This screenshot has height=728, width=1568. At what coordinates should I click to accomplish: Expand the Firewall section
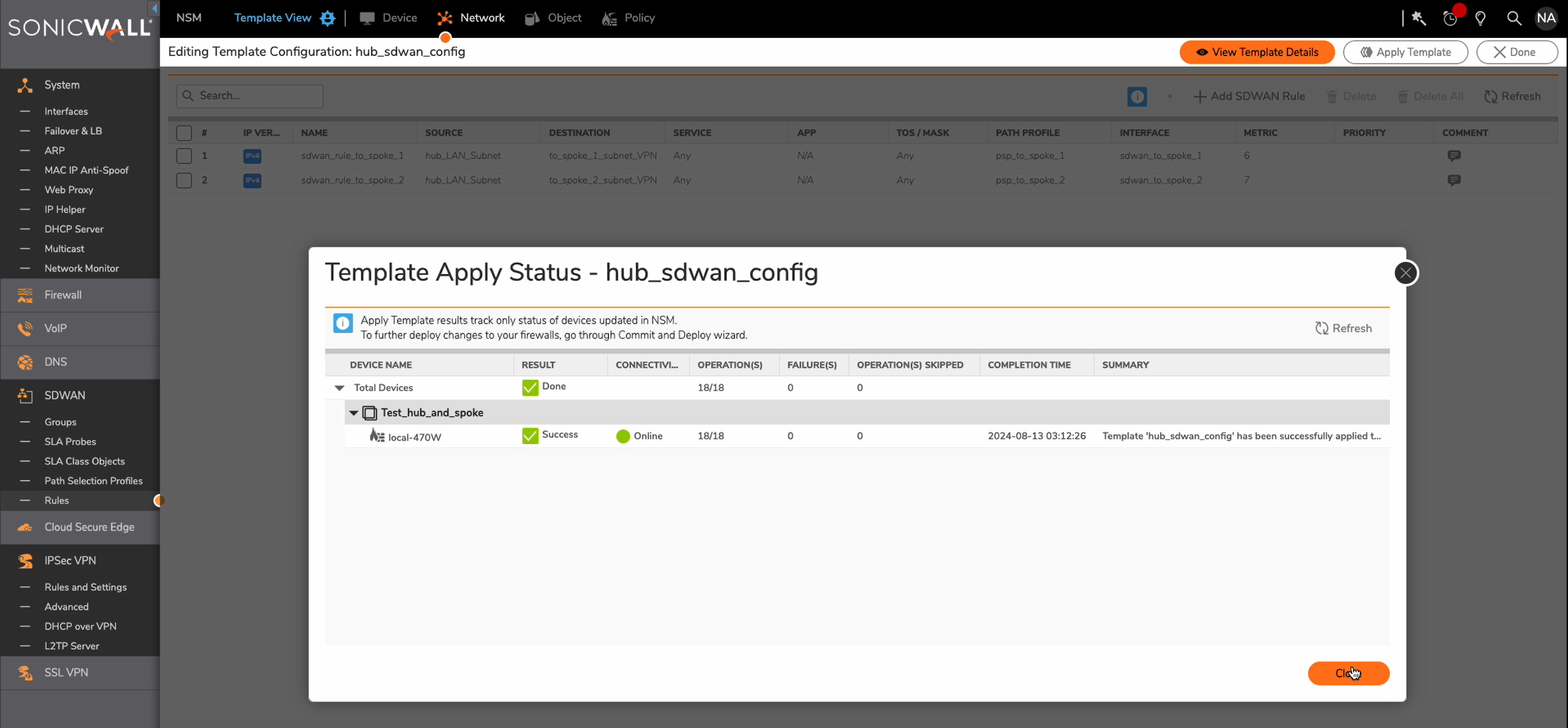[x=80, y=295]
